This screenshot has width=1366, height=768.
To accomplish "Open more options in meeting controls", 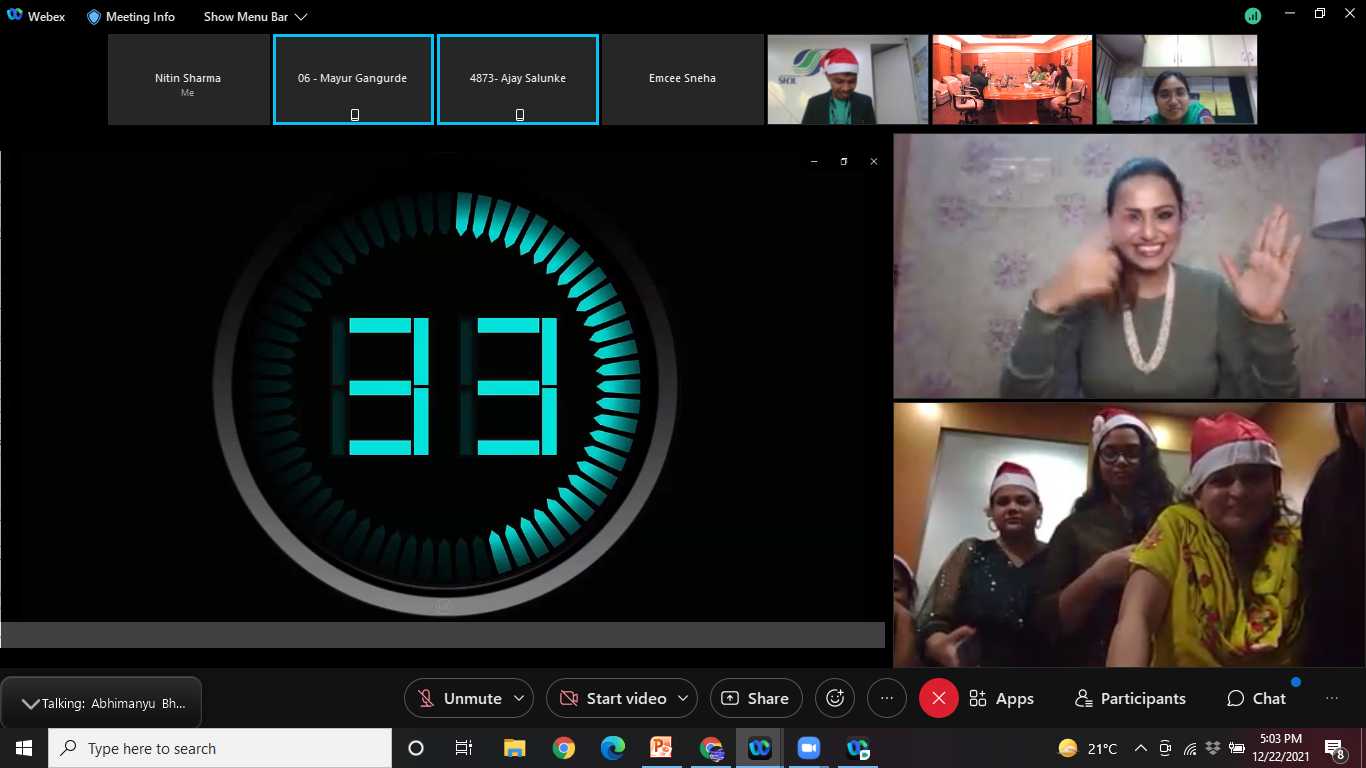I will (x=886, y=698).
